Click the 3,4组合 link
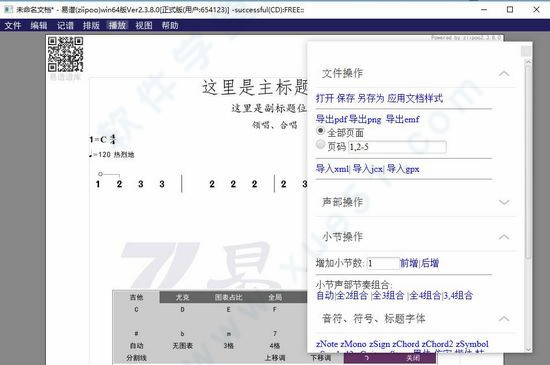The height and width of the screenshot is (365, 550). coord(458,296)
